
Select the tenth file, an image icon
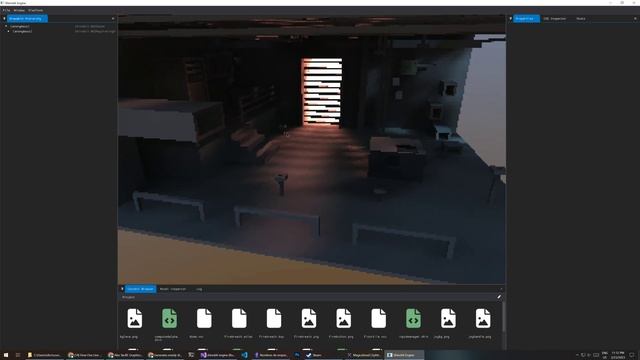448,318
